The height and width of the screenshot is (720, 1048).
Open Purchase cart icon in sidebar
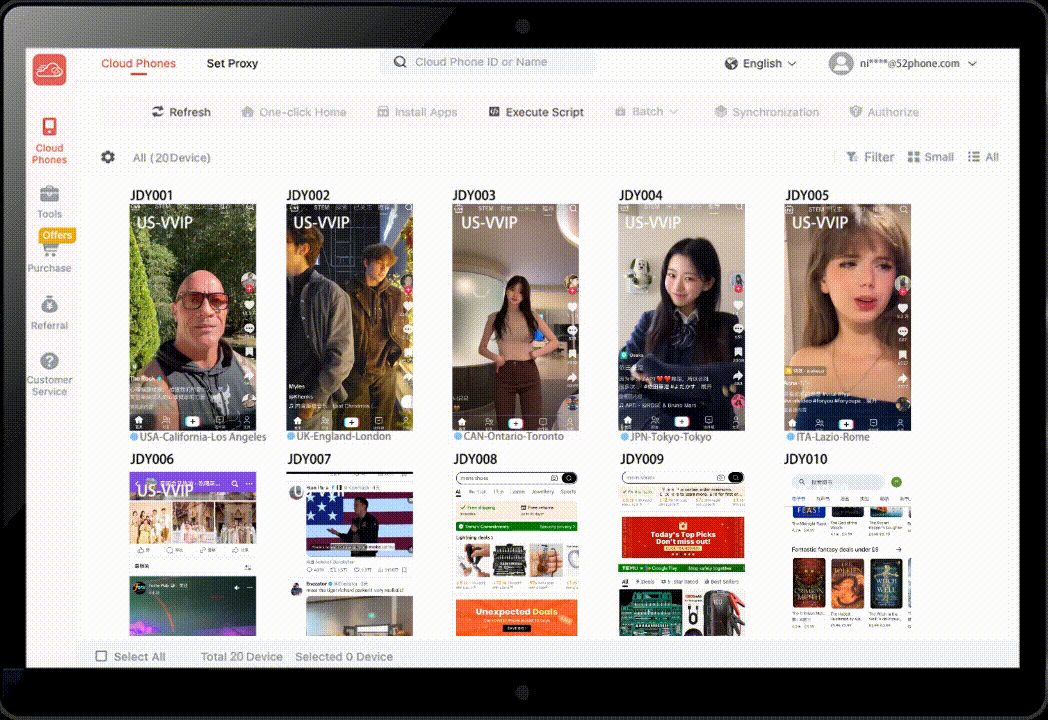pos(49,249)
